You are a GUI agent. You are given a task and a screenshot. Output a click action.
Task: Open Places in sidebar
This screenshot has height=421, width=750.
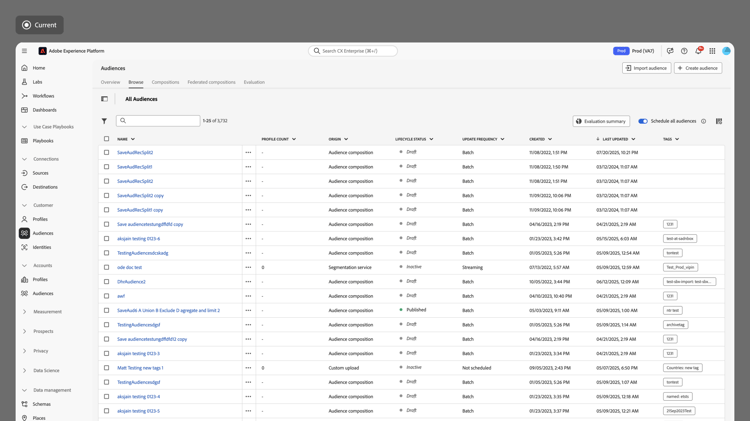coord(39,418)
